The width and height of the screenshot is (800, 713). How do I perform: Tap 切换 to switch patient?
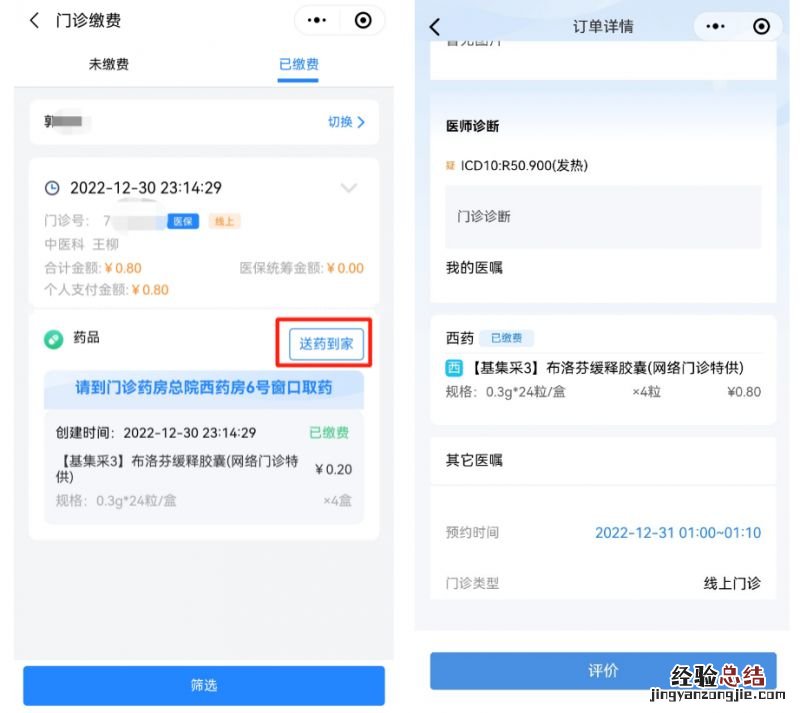(346, 122)
